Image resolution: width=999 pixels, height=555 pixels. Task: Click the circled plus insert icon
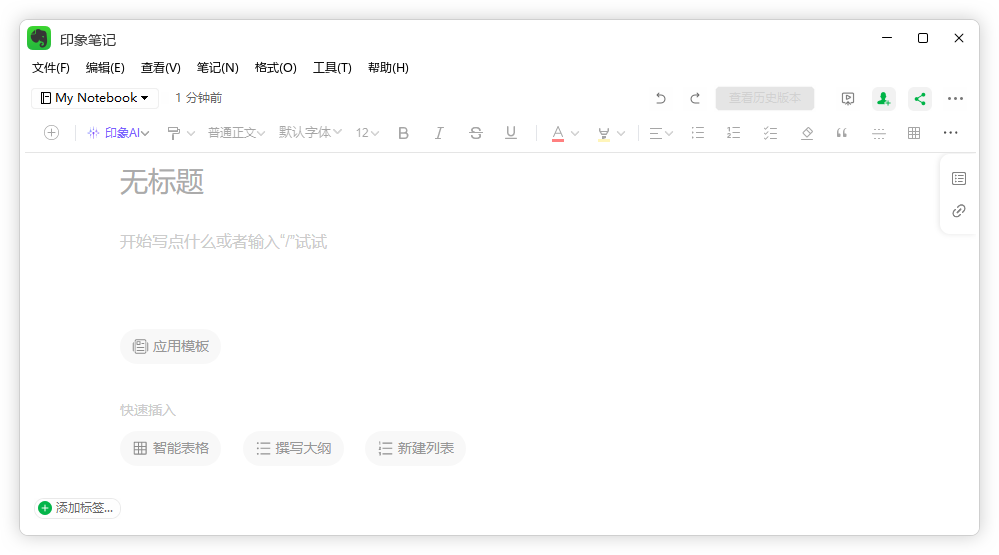[52, 133]
